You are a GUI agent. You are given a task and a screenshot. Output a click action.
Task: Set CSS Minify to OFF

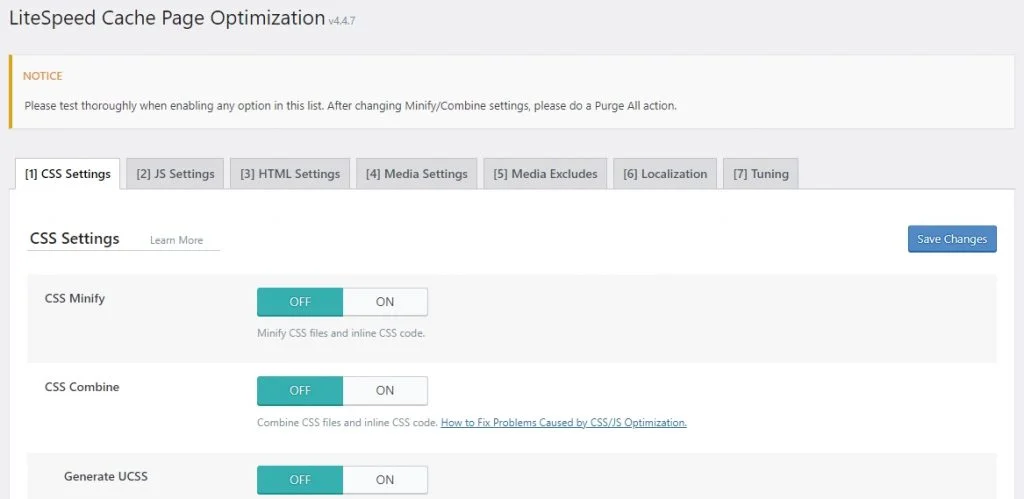(300, 302)
